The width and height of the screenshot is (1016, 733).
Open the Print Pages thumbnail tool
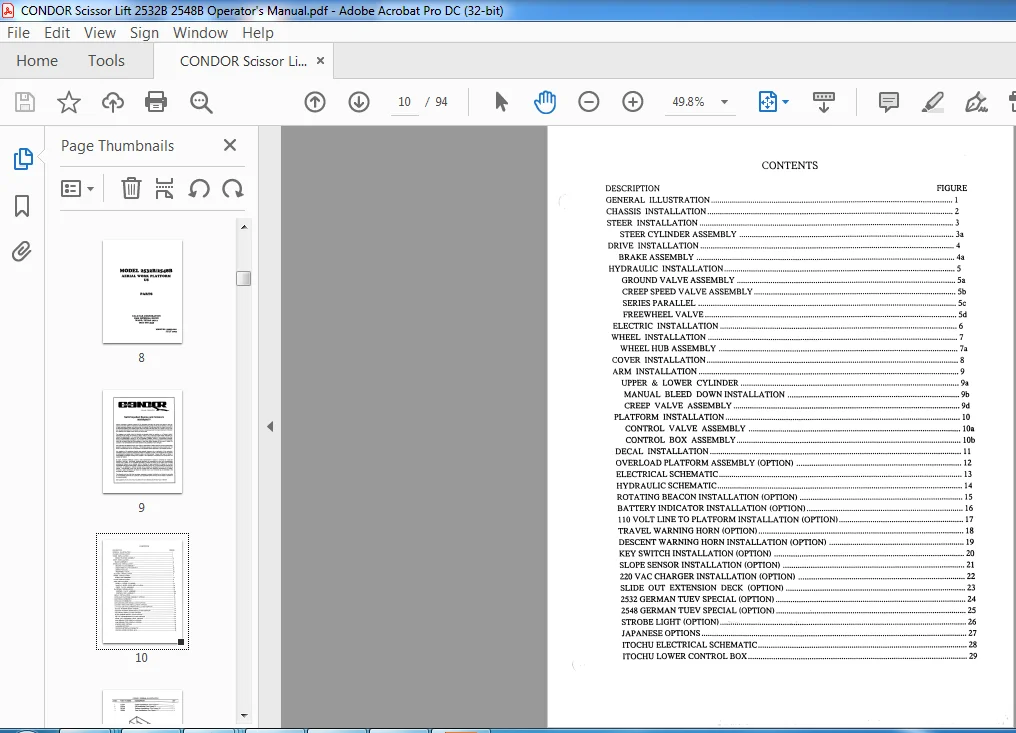pyautogui.click(x=165, y=189)
